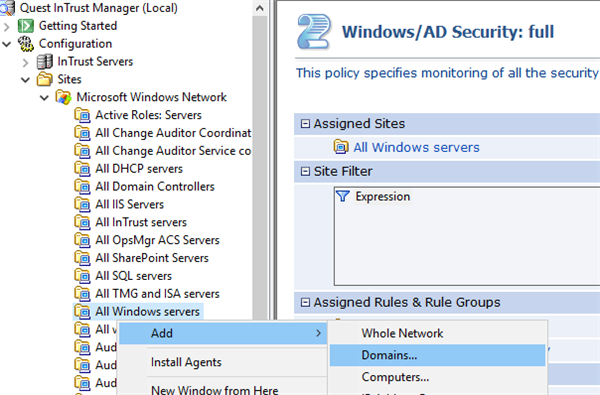Click the Quest InTrust Manager root icon
The height and width of the screenshot is (395, 600).
point(7,8)
